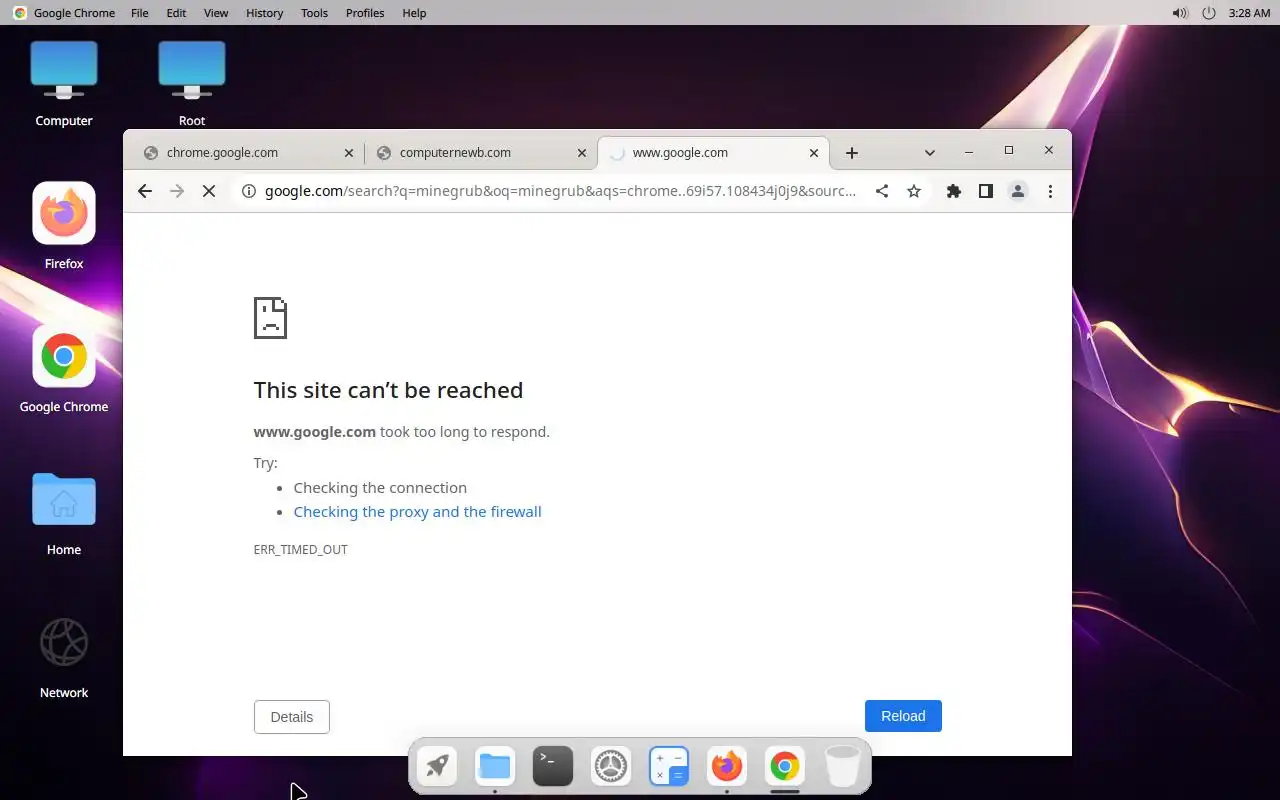Maximize the Chrome window
The image size is (1280, 800).
coord(1008,150)
